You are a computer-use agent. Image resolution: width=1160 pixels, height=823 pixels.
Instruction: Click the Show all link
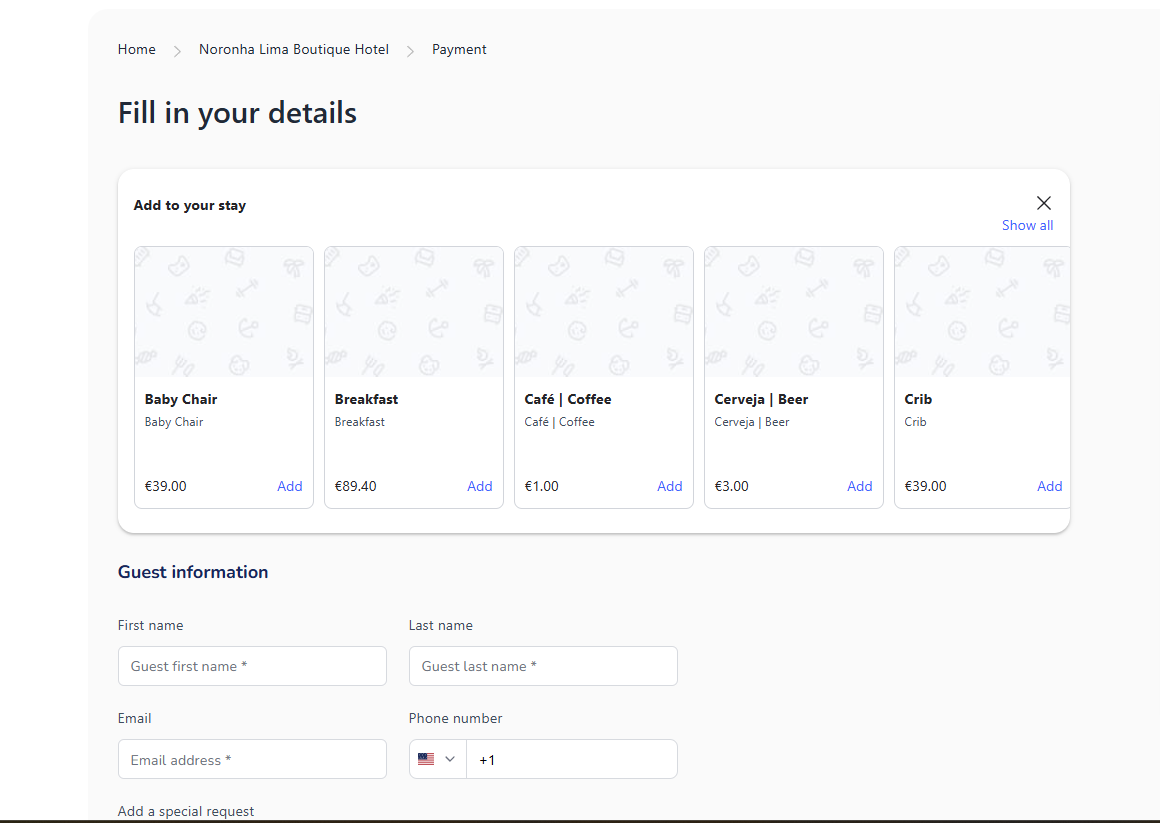(x=1027, y=225)
